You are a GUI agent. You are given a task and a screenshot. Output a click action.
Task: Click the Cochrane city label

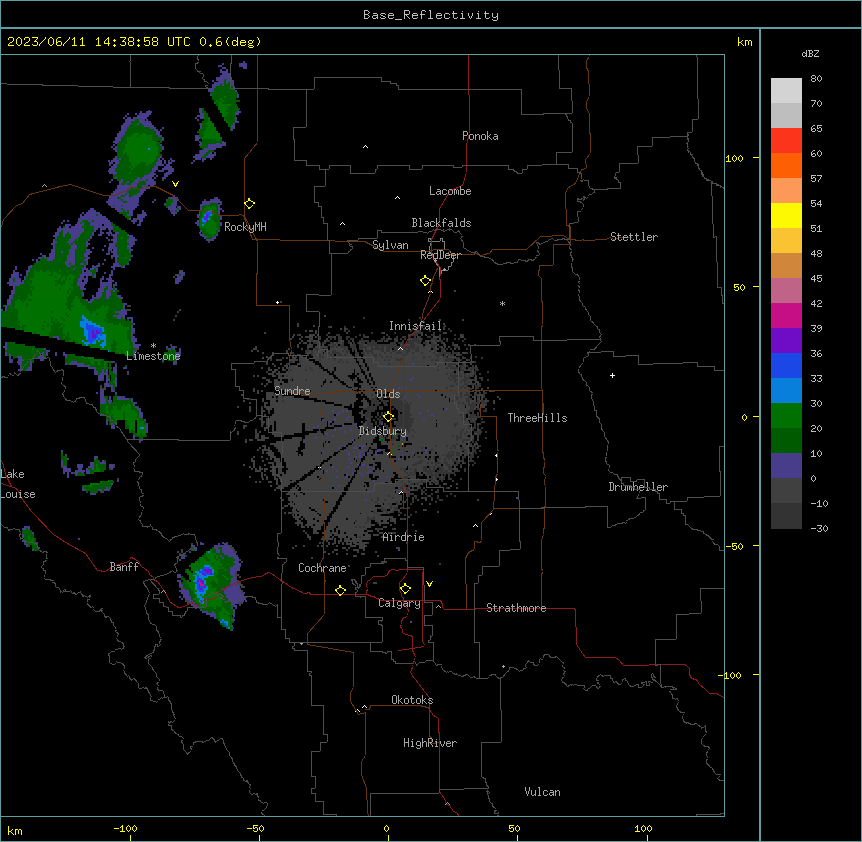322,568
